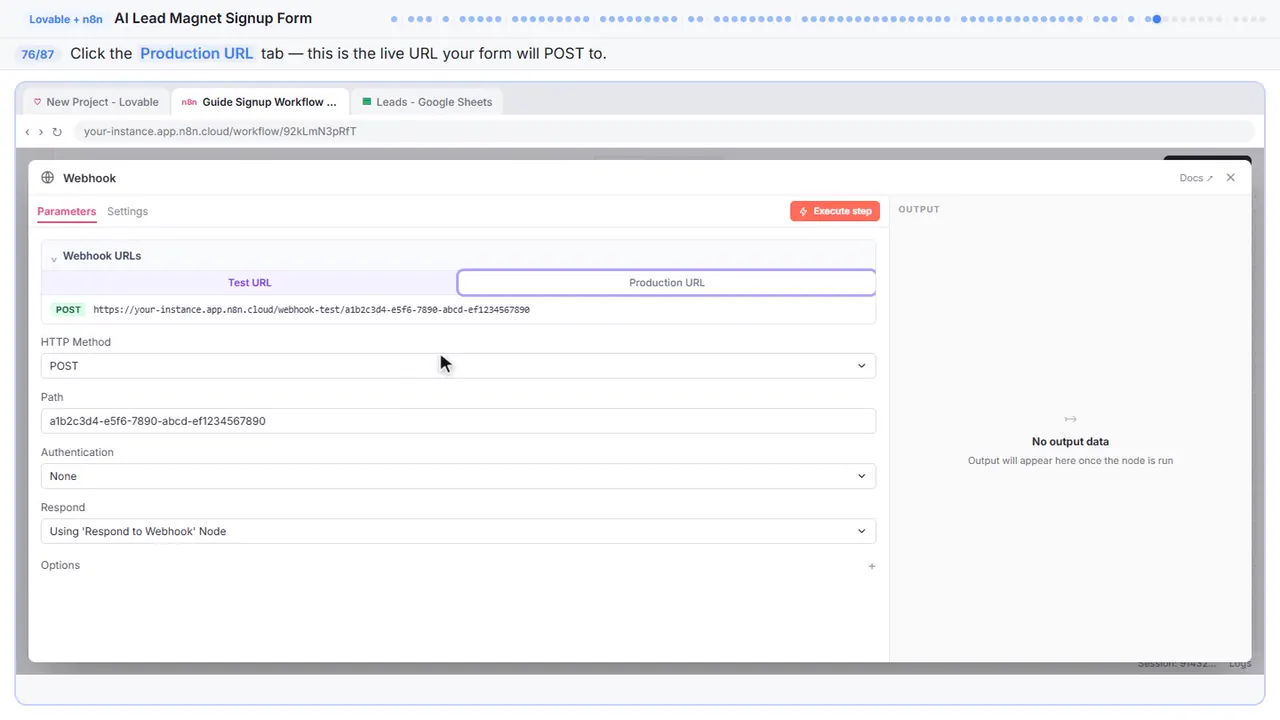Screen dimensions: 1280x720
Task: Click the Lovable + n8n badge
Action: [x=66, y=19]
